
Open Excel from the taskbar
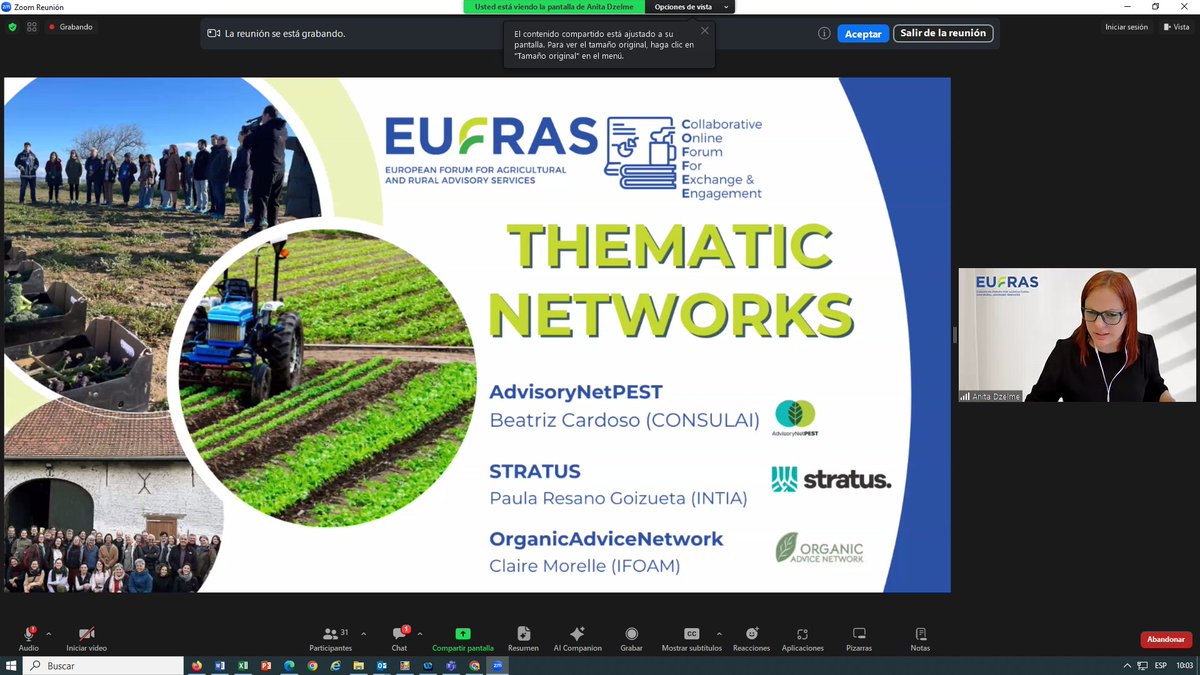click(243, 665)
